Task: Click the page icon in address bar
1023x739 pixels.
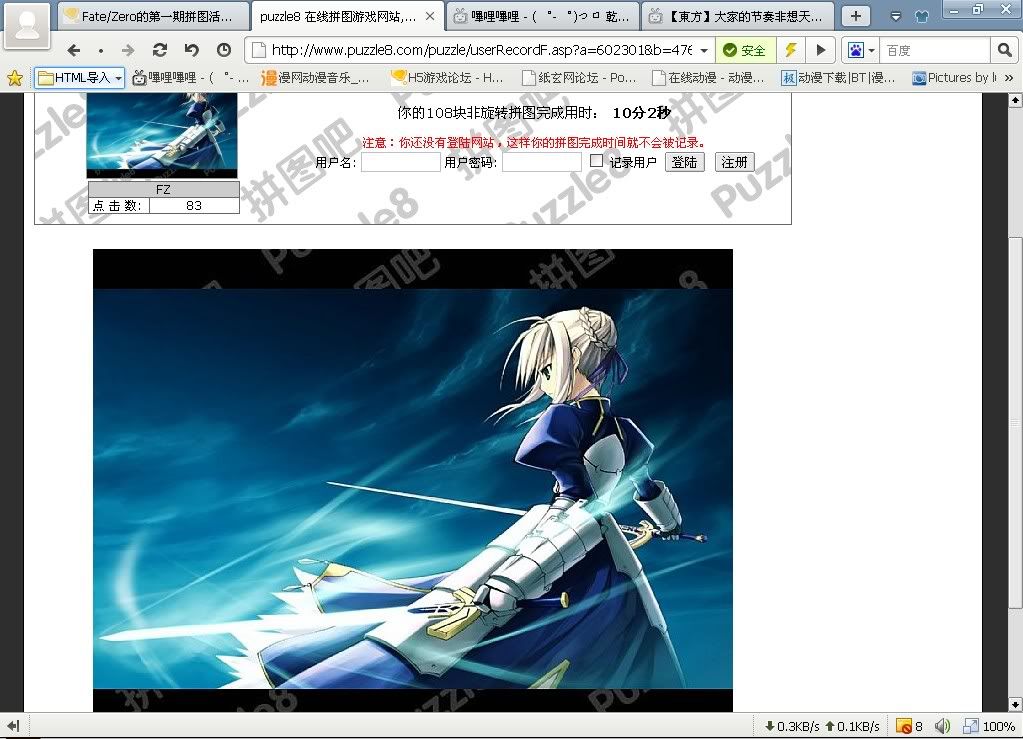Action: pyautogui.click(x=259, y=50)
